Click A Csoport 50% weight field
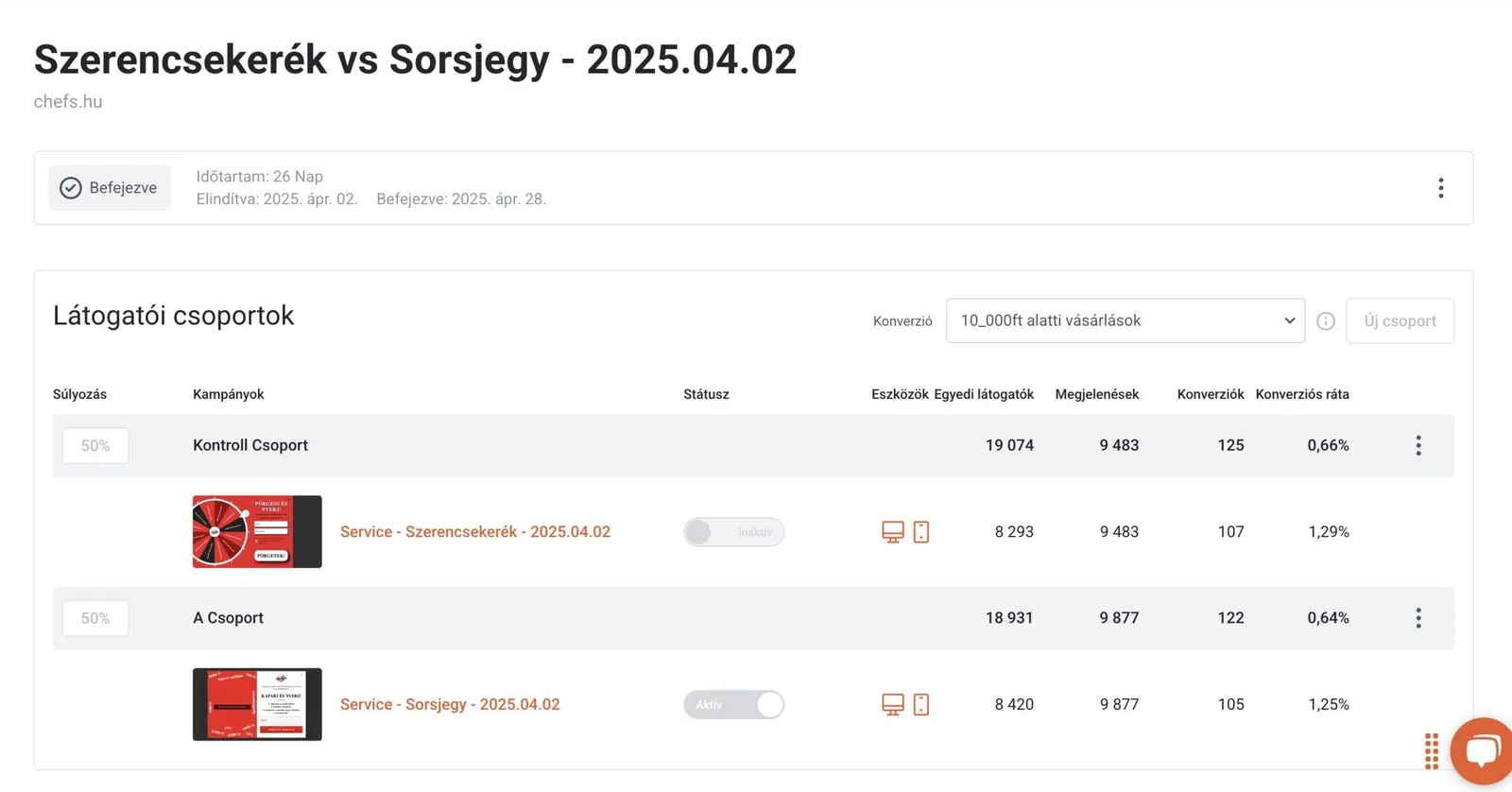Screen dimensions: 1512x792 point(95,618)
